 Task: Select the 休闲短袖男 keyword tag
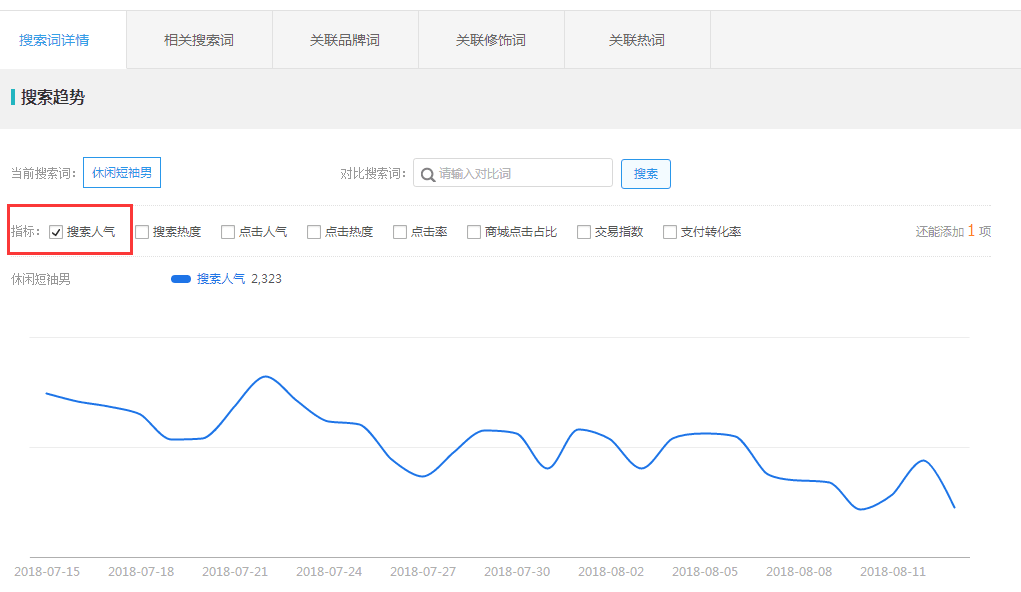(x=121, y=172)
